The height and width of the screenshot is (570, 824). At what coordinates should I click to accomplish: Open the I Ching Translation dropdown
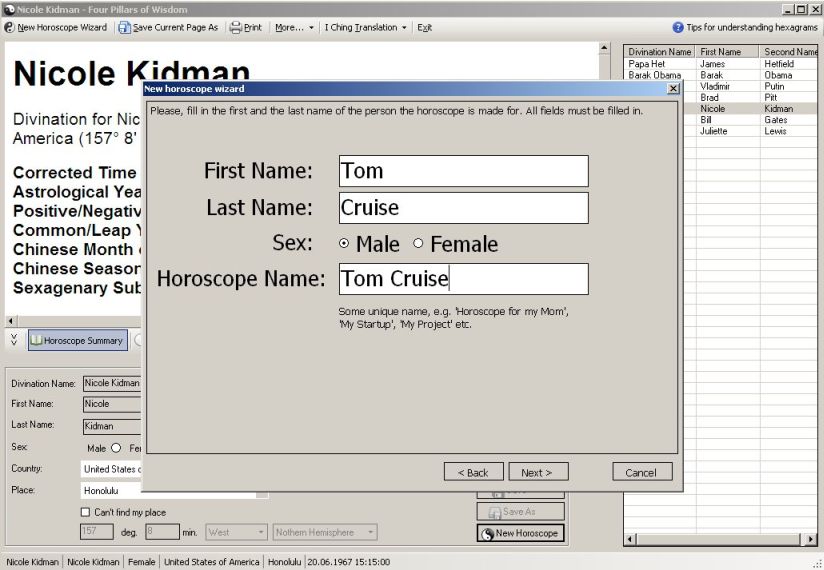366,27
